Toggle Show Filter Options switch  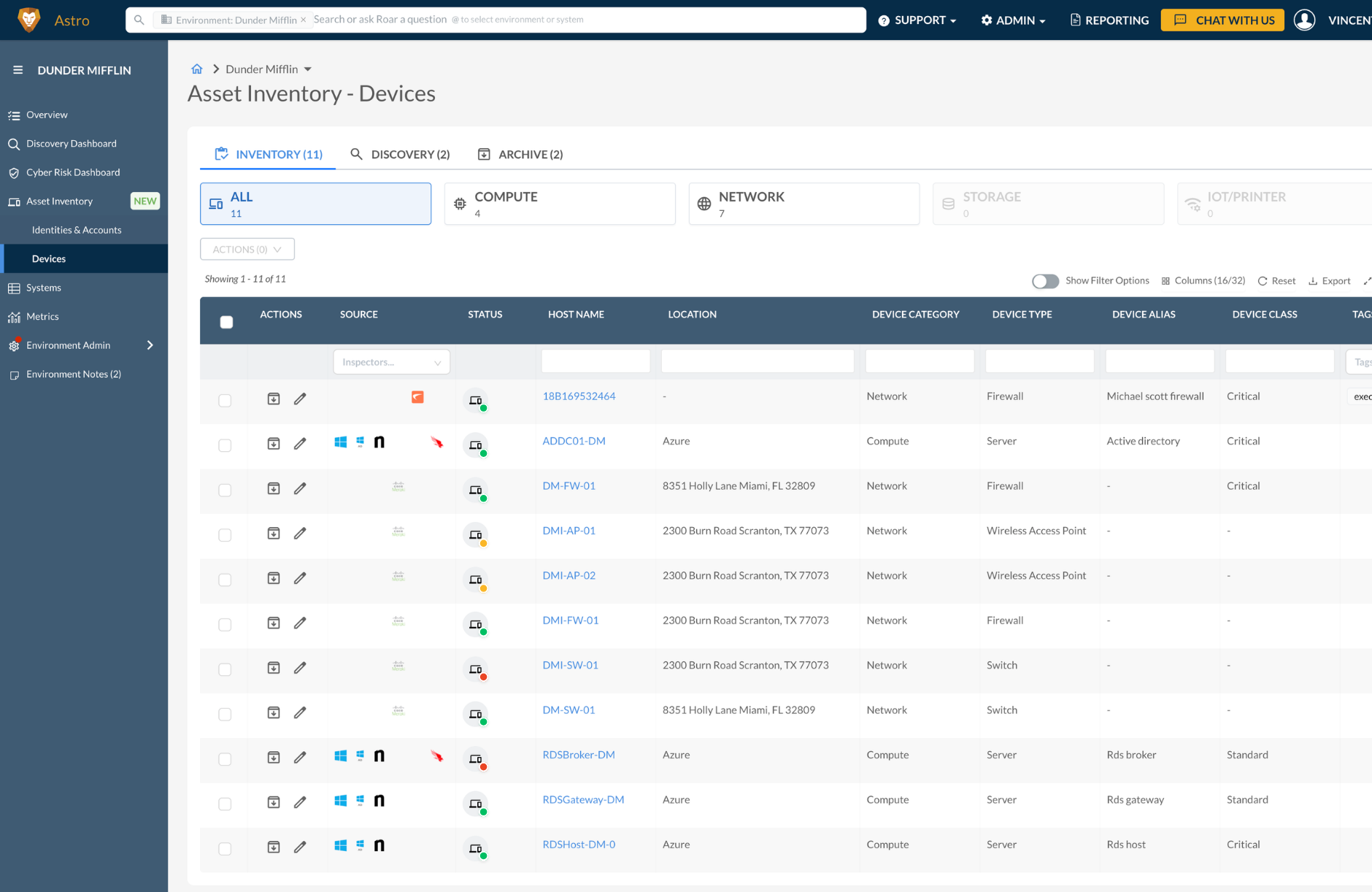1045,281
